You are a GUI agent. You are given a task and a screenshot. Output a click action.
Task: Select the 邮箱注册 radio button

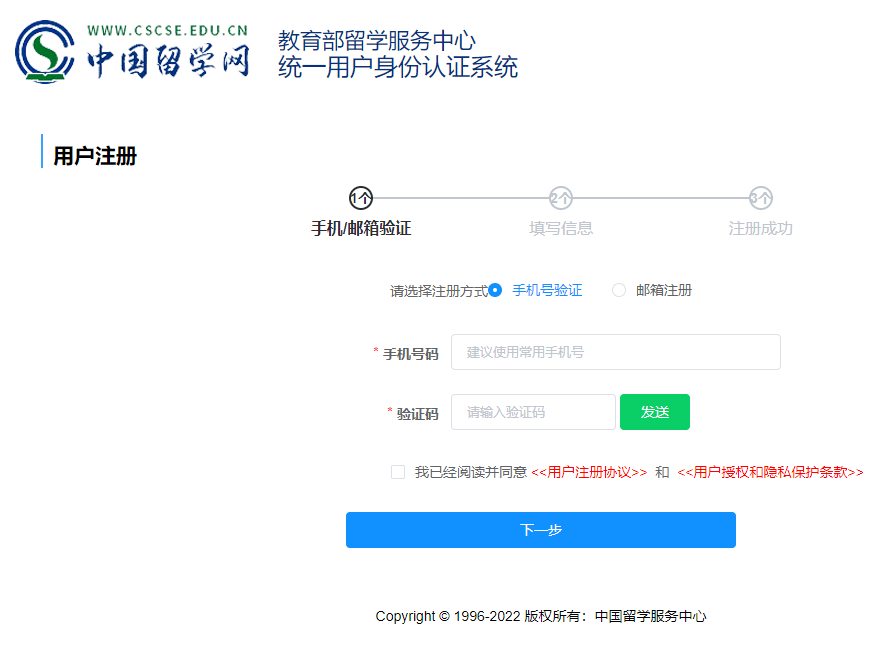coord(619,290)
